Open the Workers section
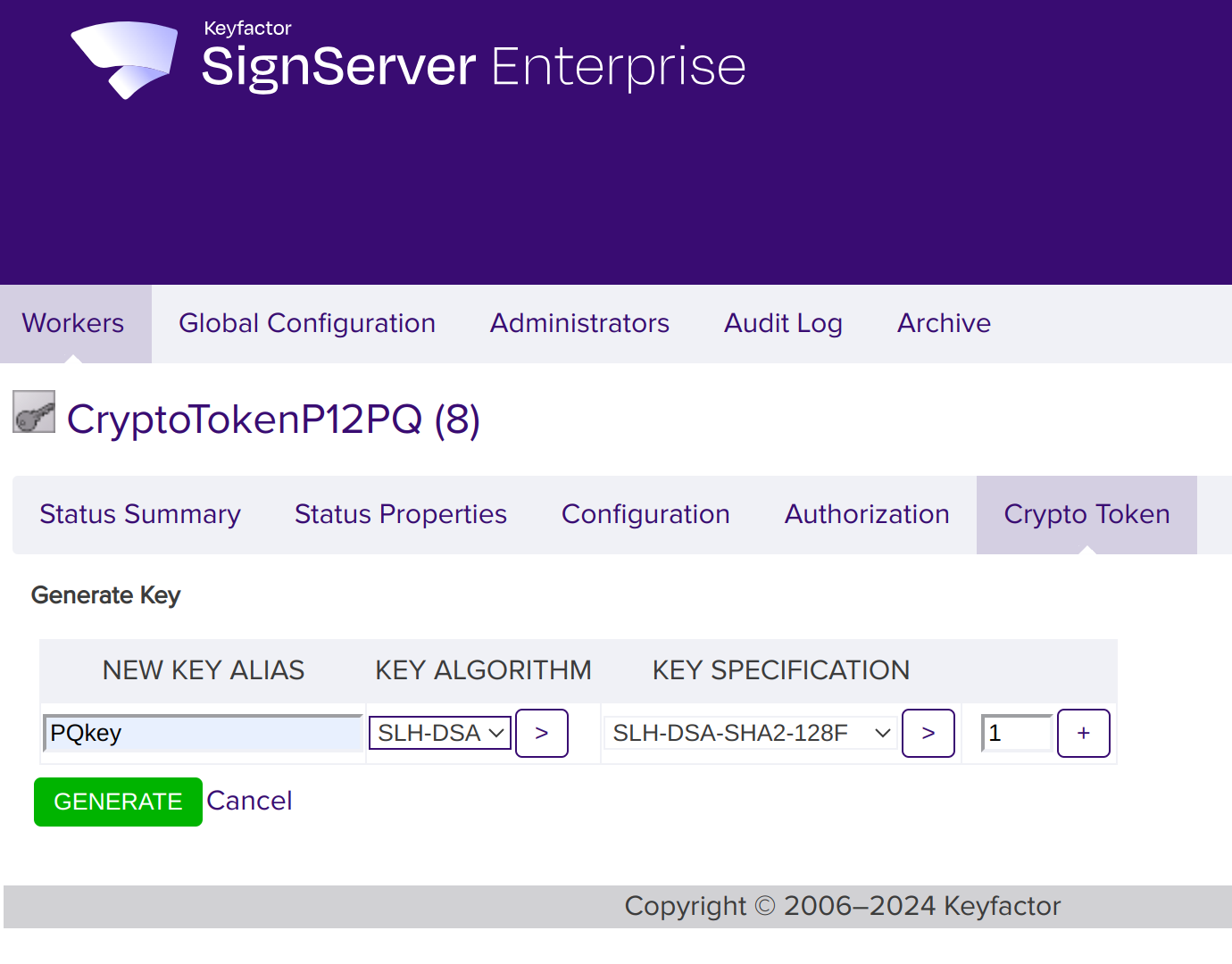 point(73,323)
